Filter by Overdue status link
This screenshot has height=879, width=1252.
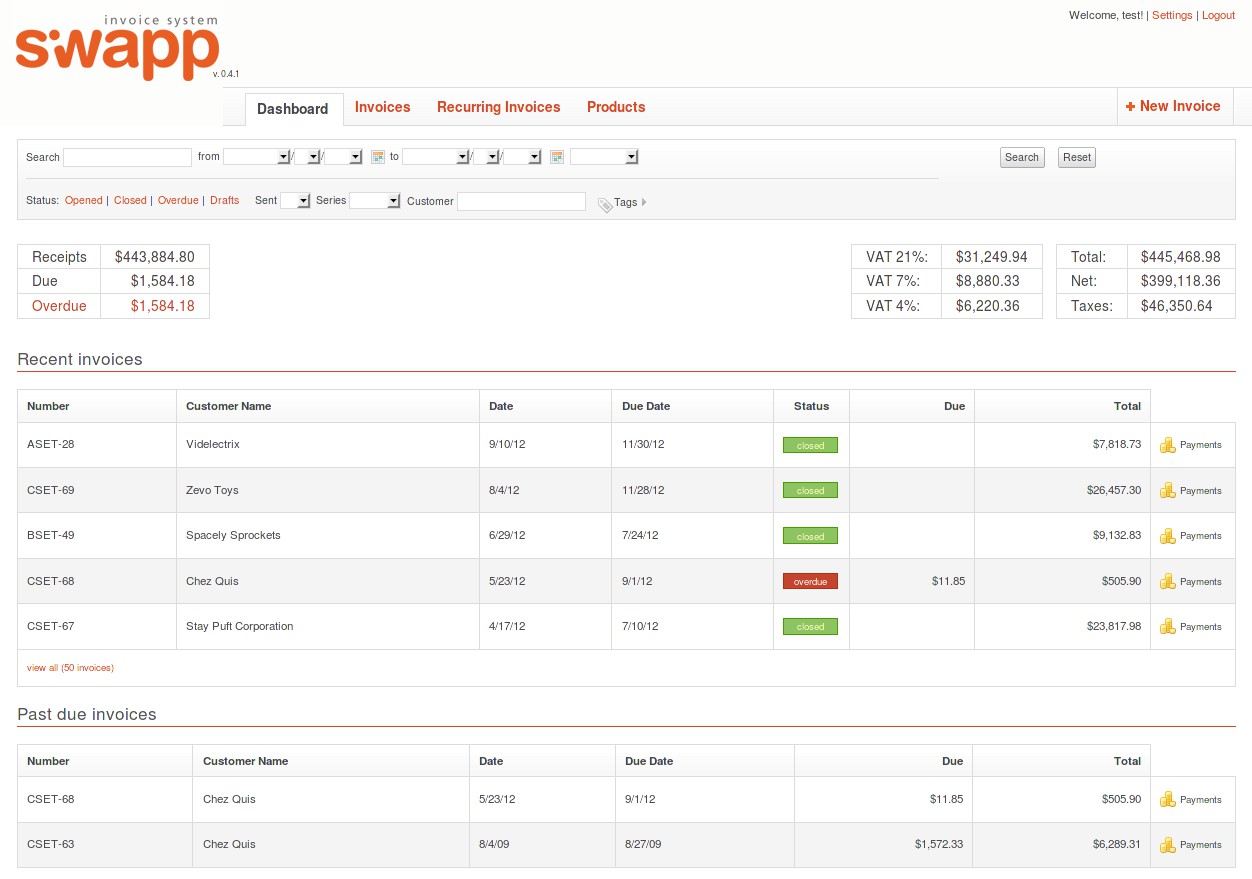[x=178, y=201]
